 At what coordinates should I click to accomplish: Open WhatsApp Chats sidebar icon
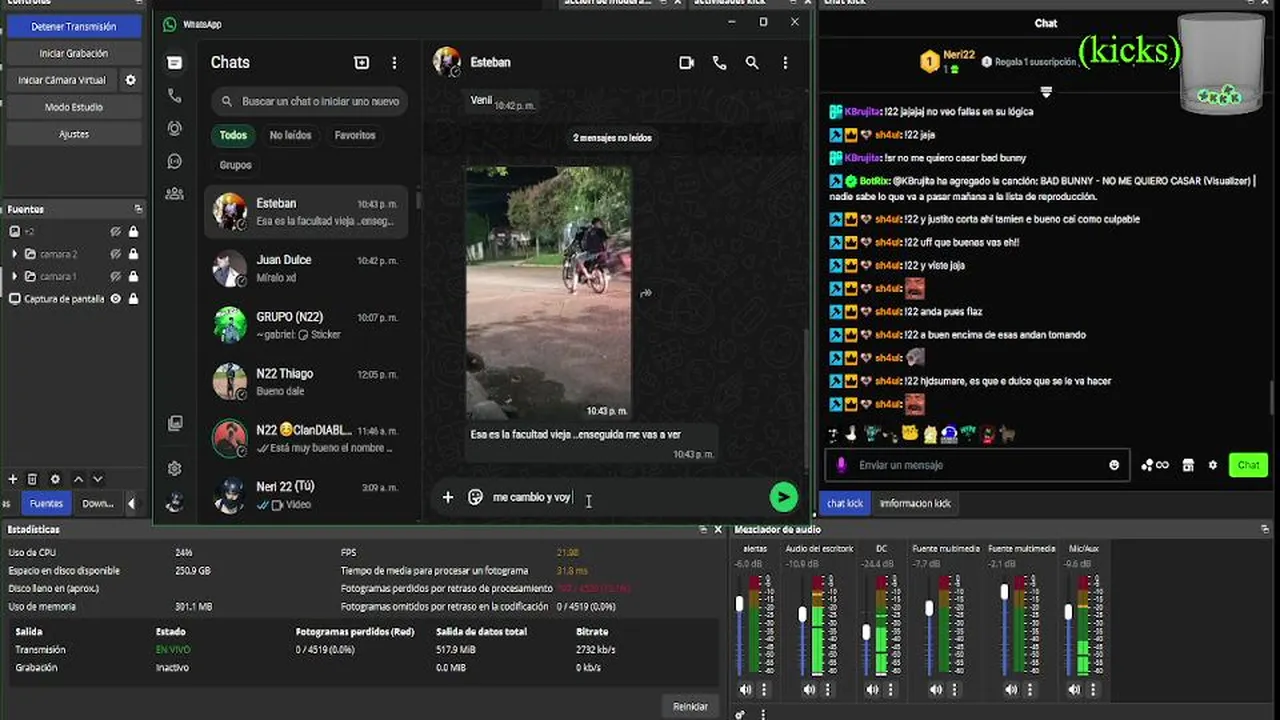tap(174, 63)
